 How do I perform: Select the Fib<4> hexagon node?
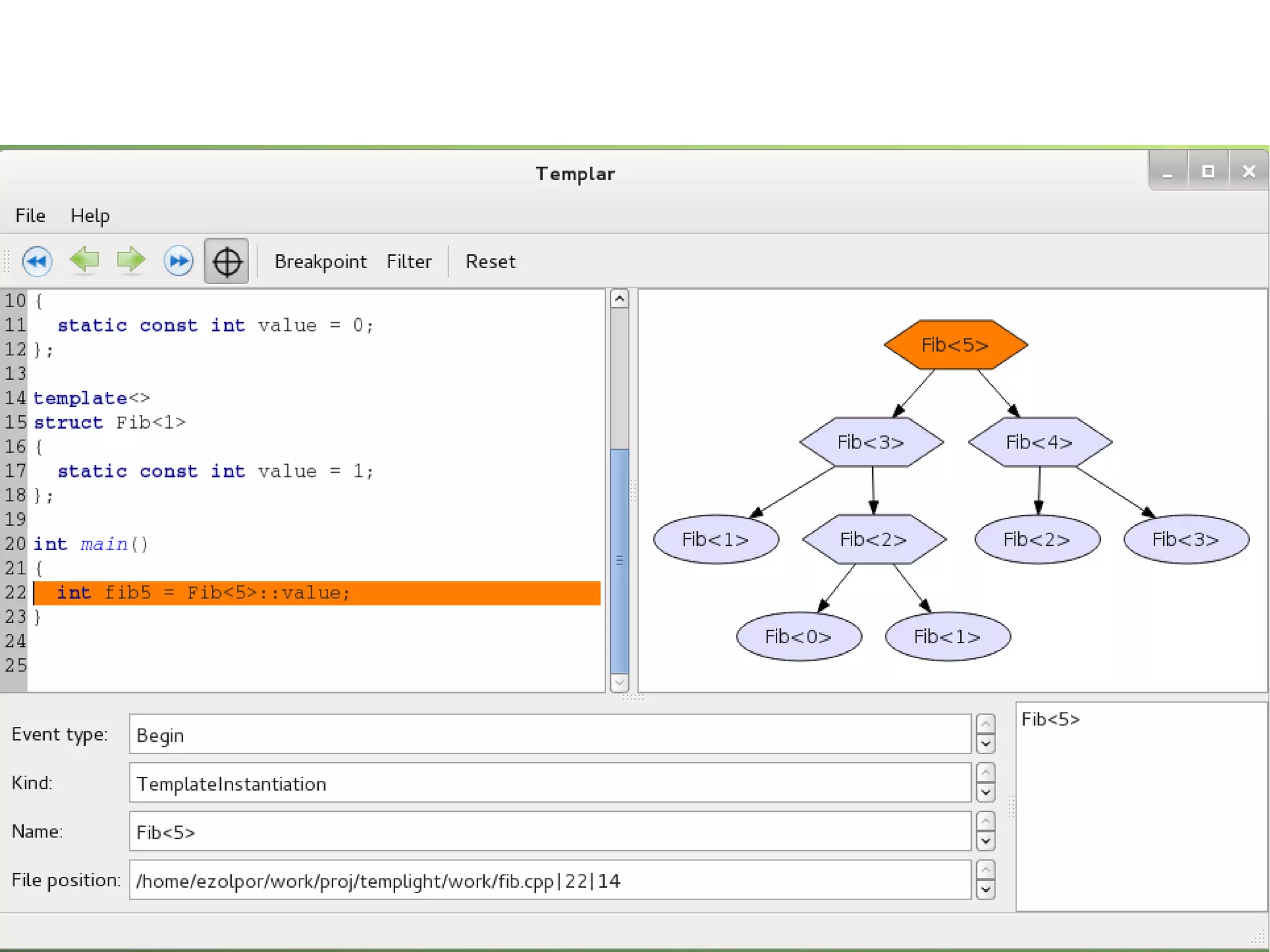pos(1039,442)
